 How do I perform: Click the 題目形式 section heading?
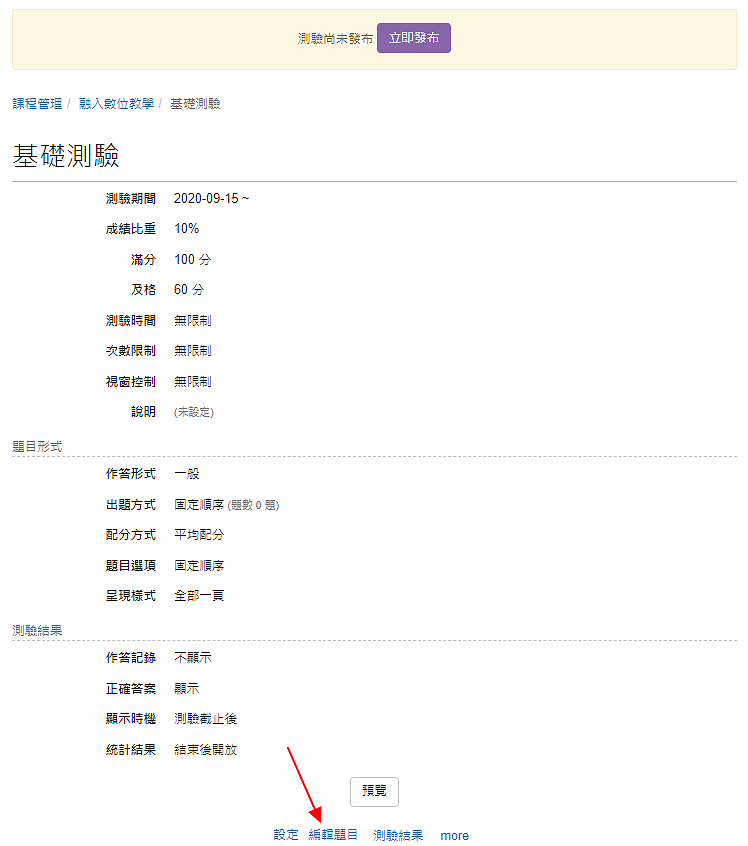coord(37,447)
